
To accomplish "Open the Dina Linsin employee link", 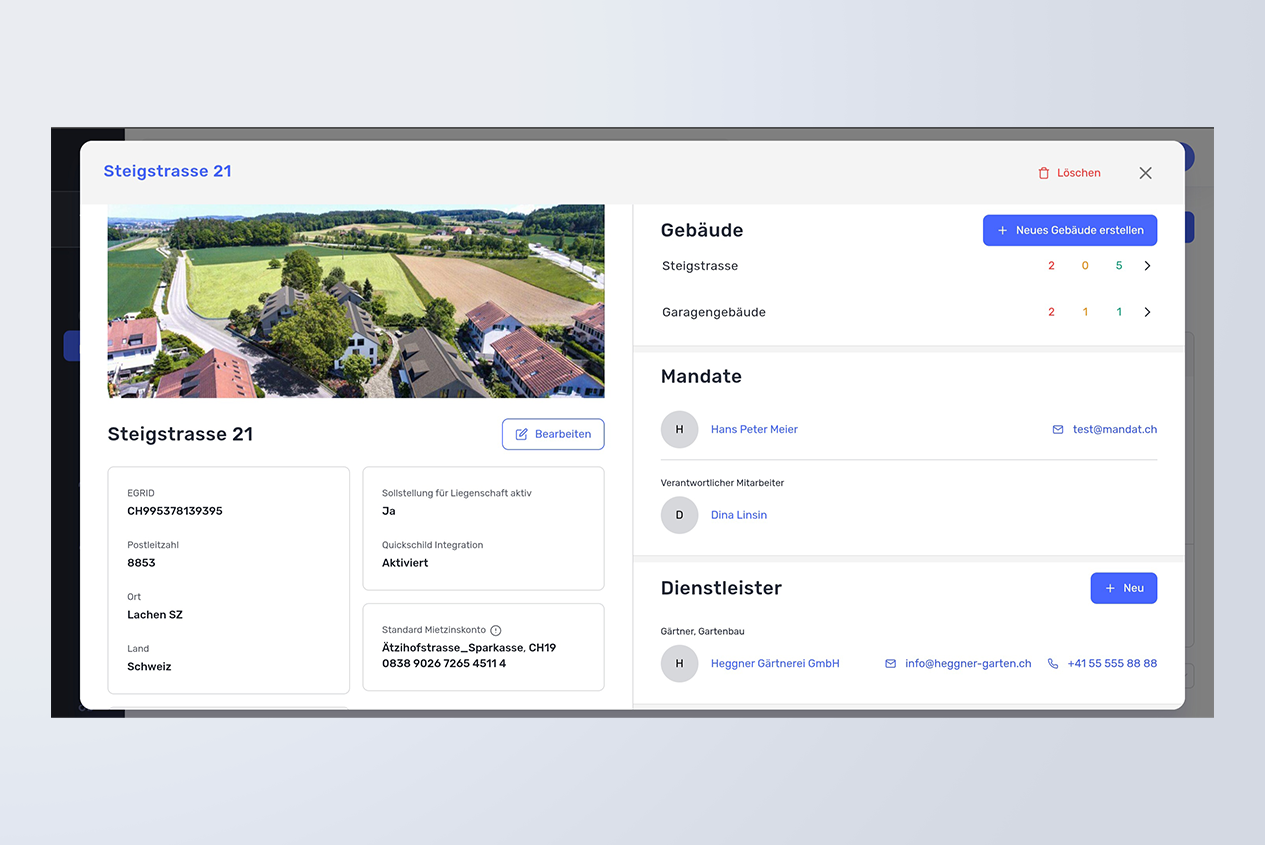I will tap(739, 515).
